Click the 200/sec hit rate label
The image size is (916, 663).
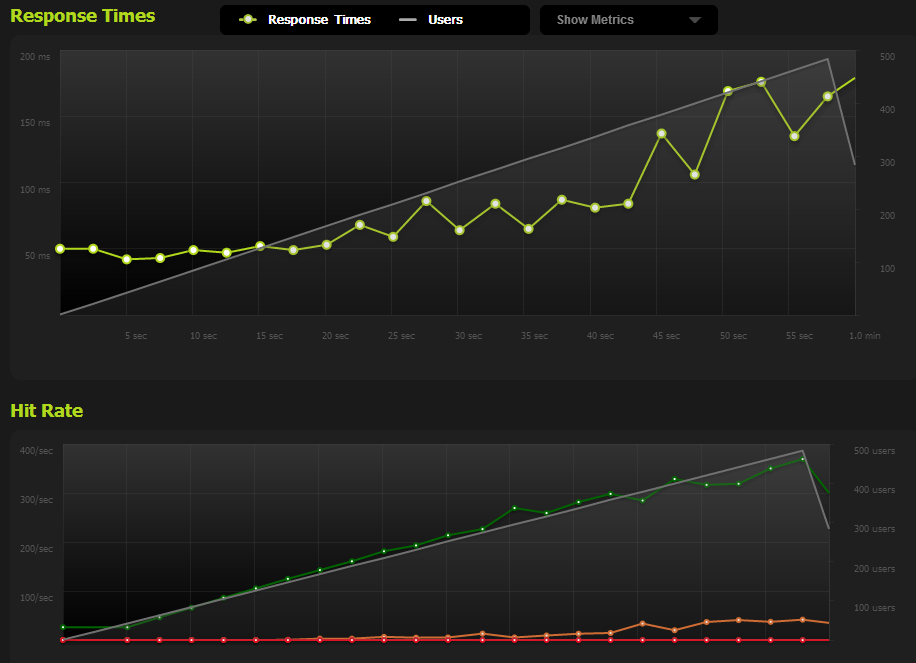[36, 549]
